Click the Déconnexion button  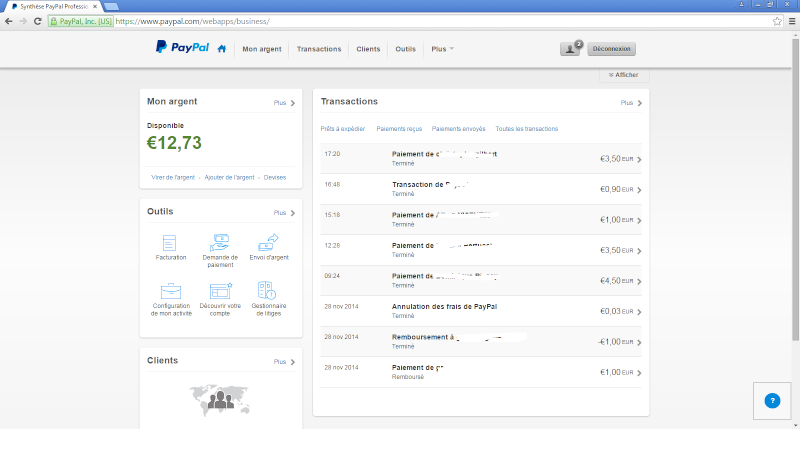coord(611,49)
